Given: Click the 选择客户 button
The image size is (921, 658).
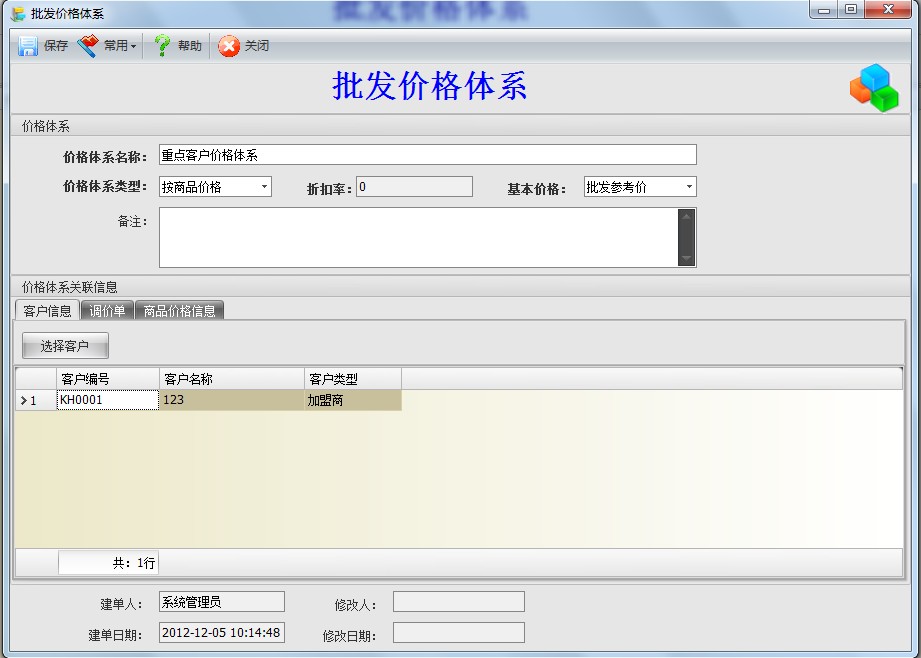Looking at the screenshot, I should click(65, 345).
